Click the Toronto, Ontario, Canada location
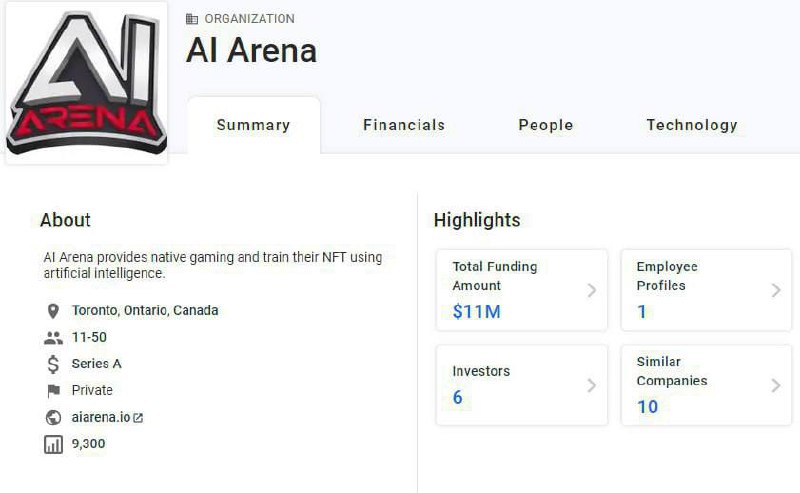This screenshot has width=800, height=493. [x=145, y=311]
